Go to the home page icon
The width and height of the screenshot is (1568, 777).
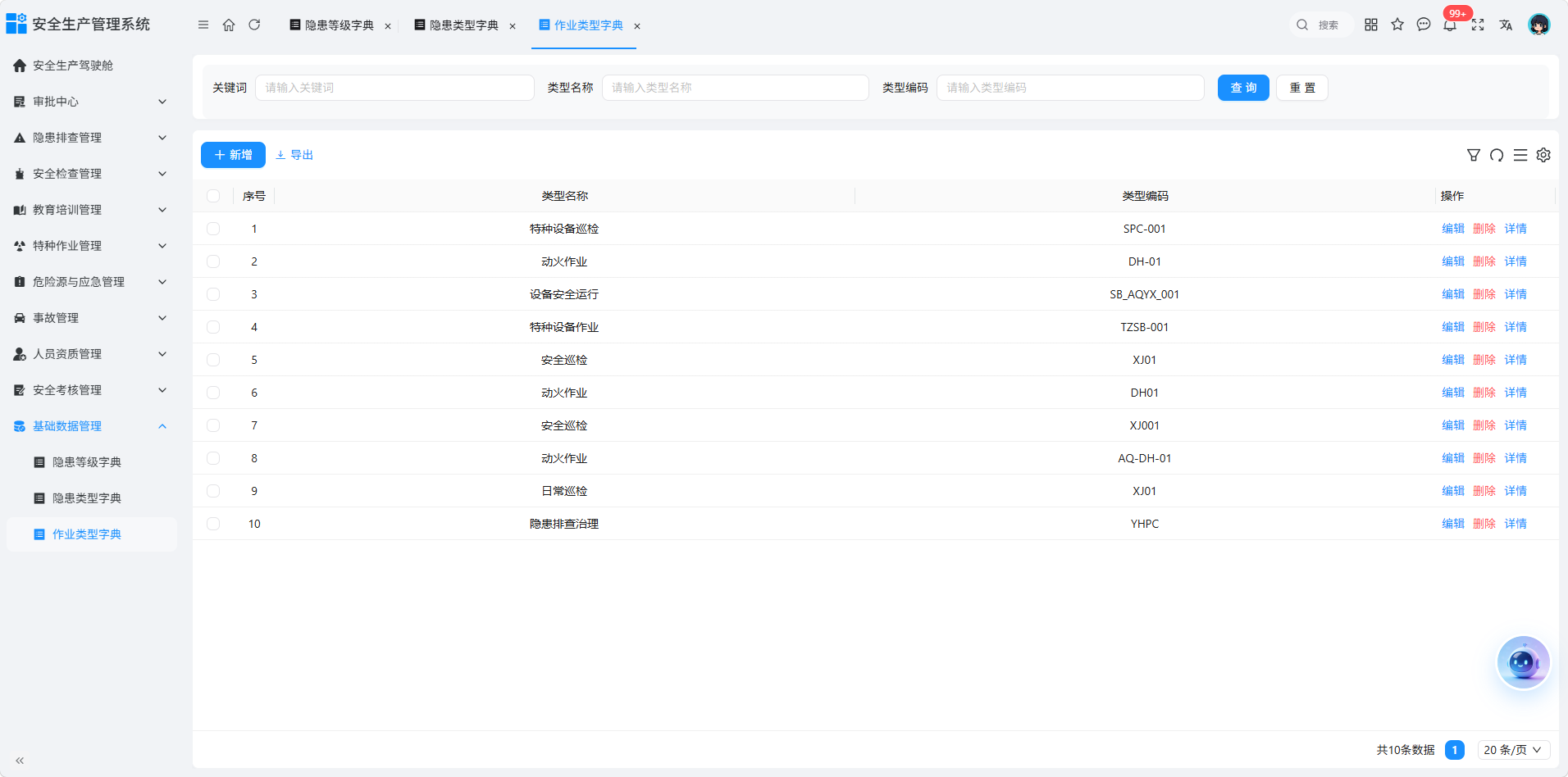(x=229, y=25)
